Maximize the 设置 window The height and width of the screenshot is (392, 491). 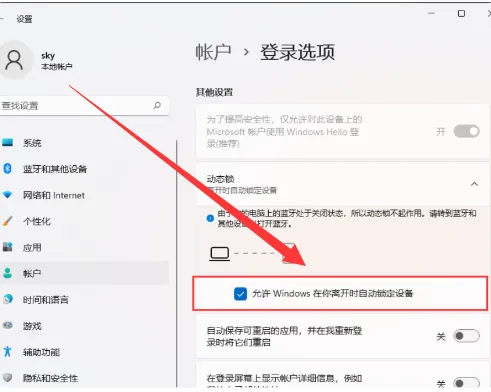(x=461, y=13)
